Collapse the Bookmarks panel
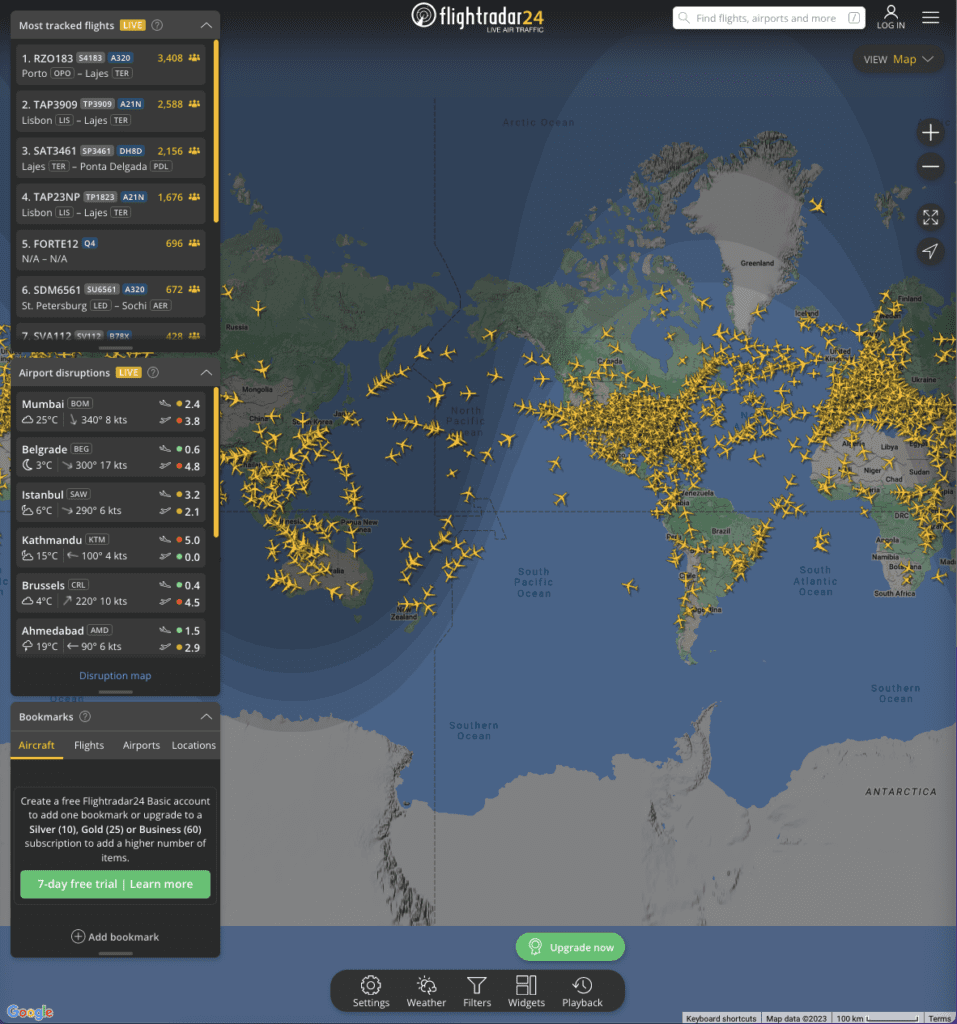 (208, 716)
